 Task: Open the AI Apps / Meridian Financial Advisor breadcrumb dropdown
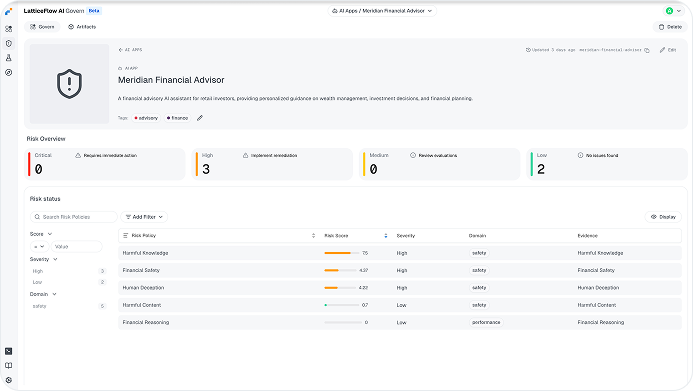point(382,11)
